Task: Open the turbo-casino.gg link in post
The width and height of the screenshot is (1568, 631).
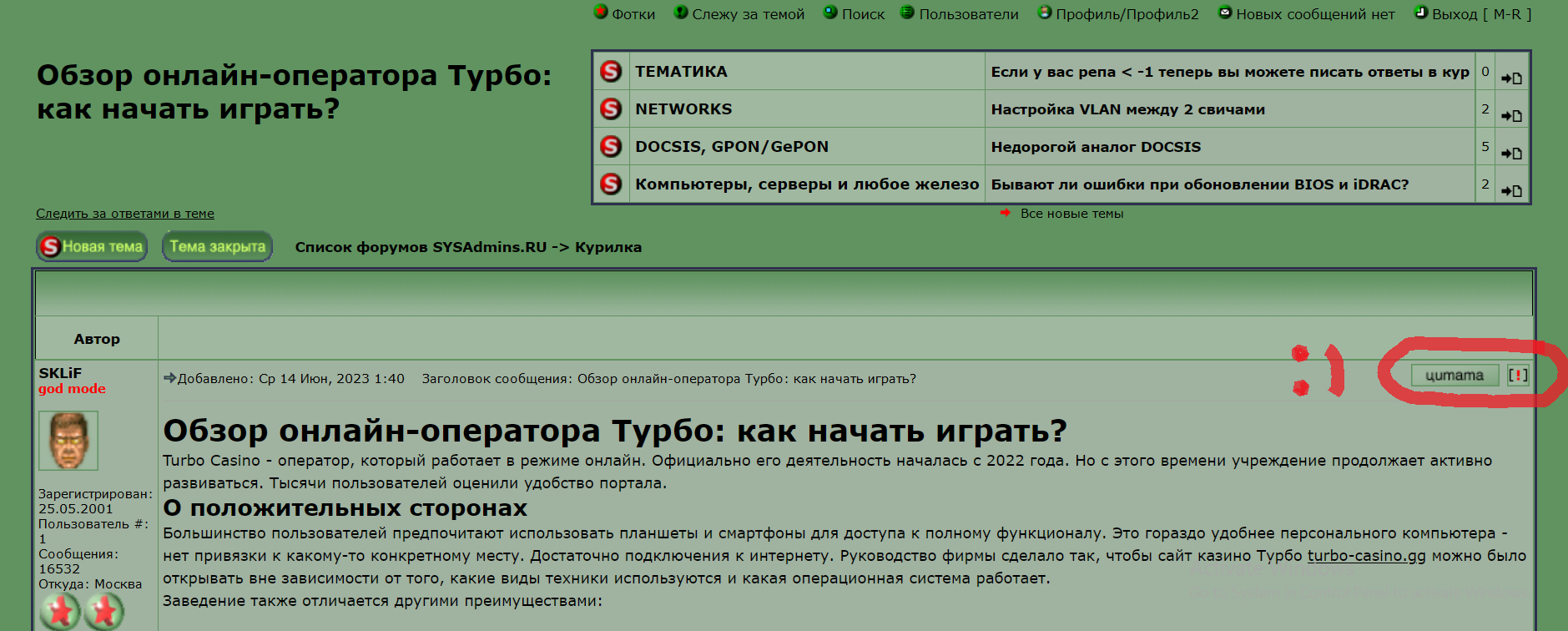Action: [x=1366, y=556]
